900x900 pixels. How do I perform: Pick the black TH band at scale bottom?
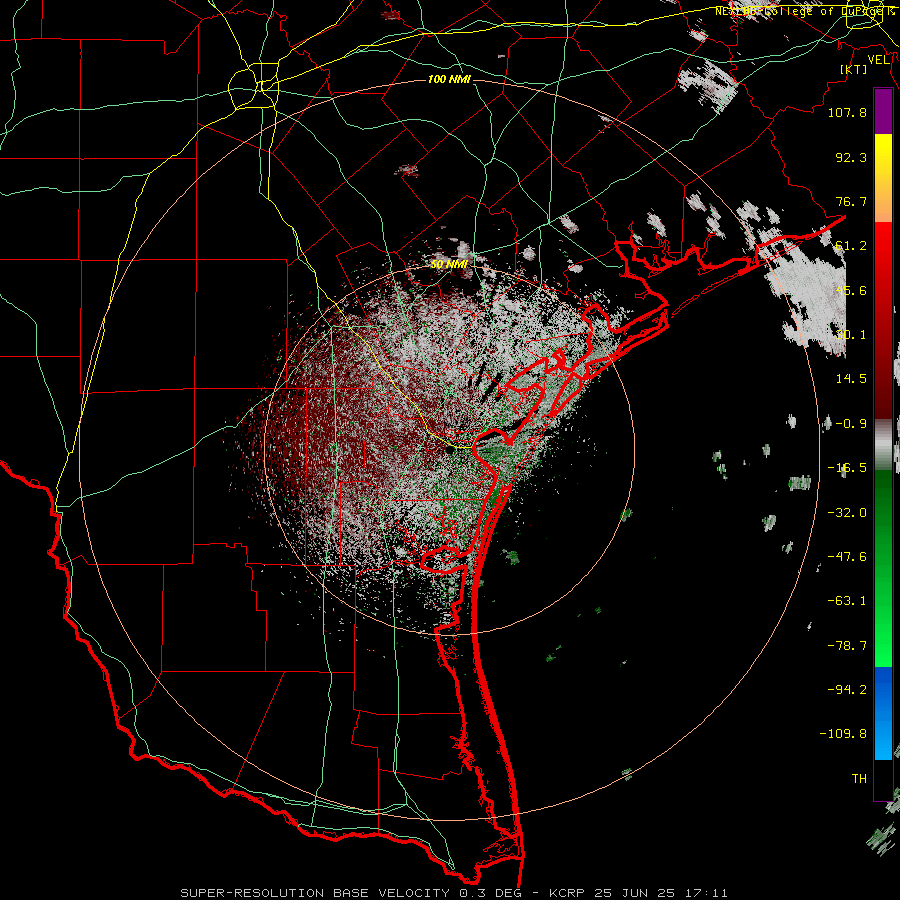[883, 779]
